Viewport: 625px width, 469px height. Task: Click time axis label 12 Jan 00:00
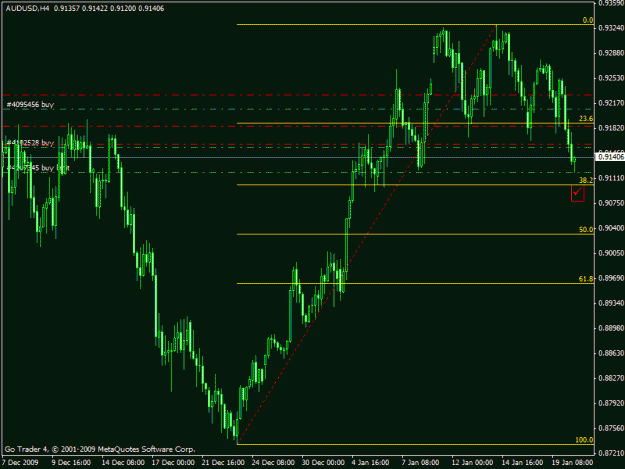point(472,463)
